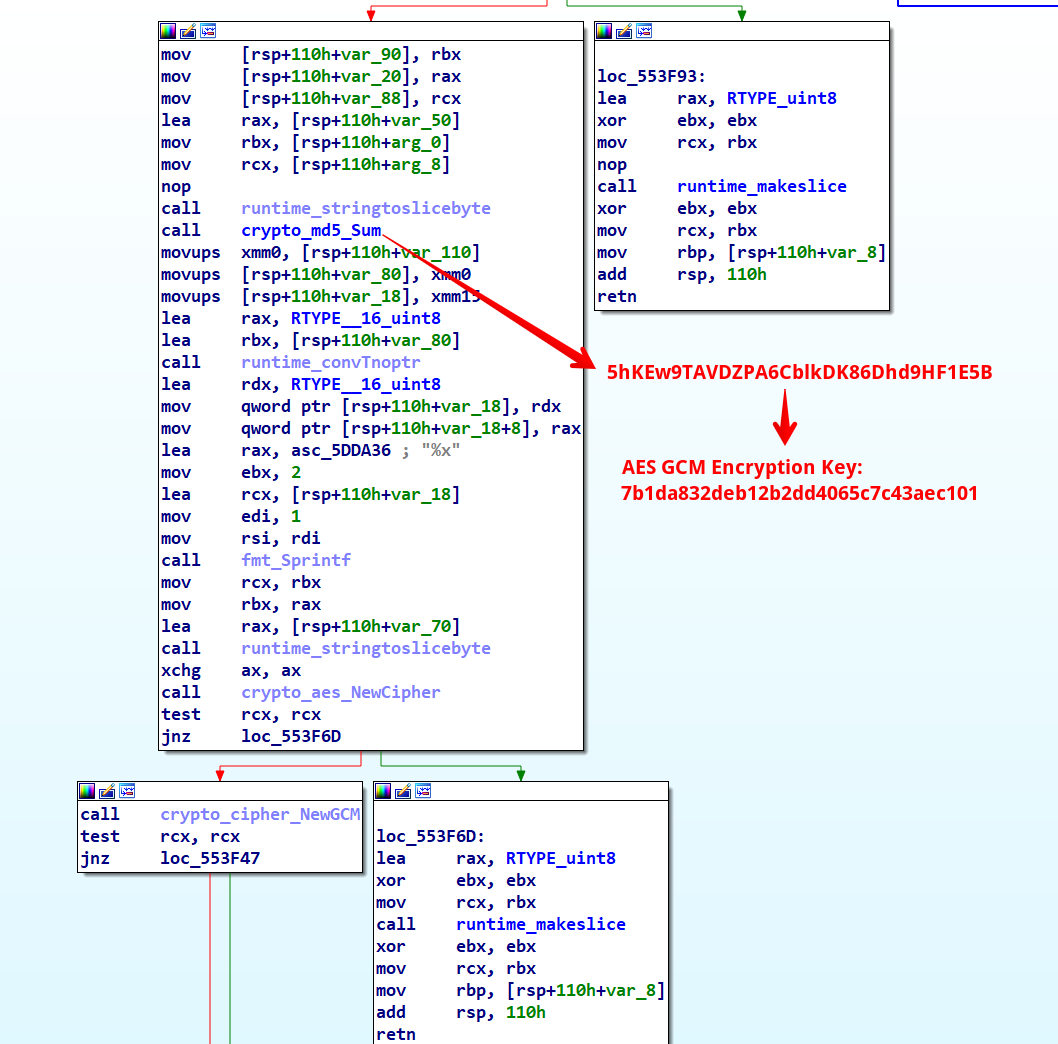Screen dimensions: 1058x1044
Task: Click pencil edit icon in crypto_md5_Sum block
Action: pyautogui.click(x=187, y=31)
